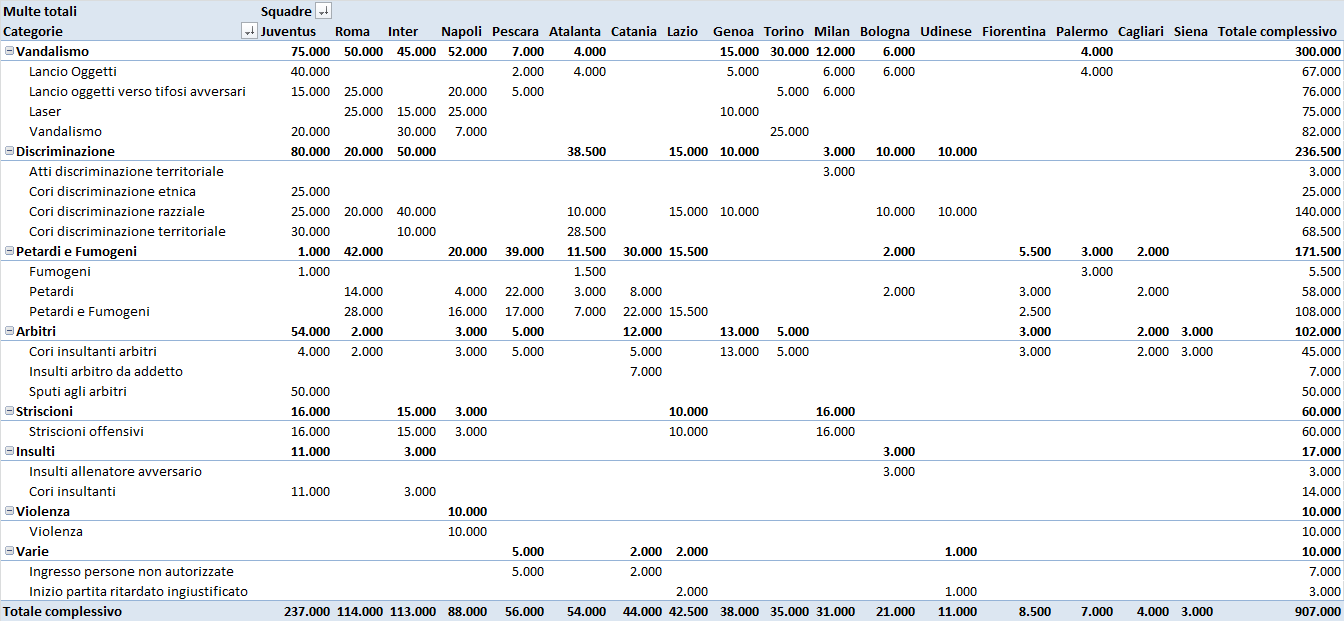
Task: Select the Totale complessivo bottom row label
Action: (62, 611)
